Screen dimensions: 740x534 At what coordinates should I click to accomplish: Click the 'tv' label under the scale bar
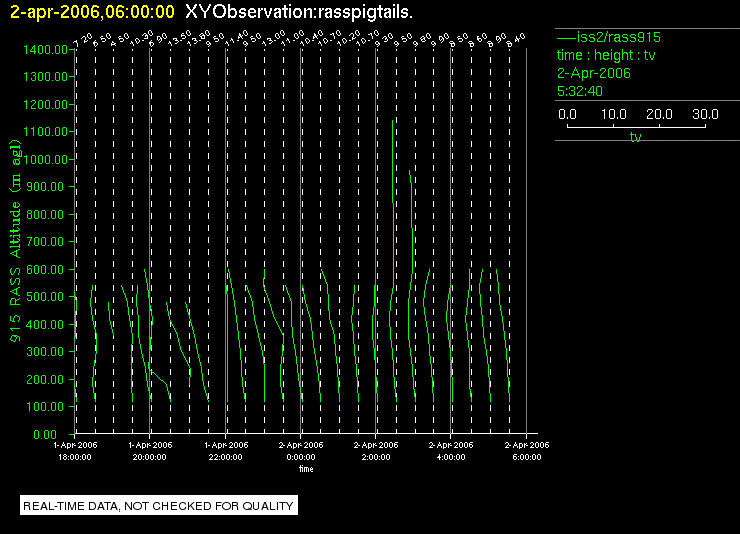click(635, 137)
